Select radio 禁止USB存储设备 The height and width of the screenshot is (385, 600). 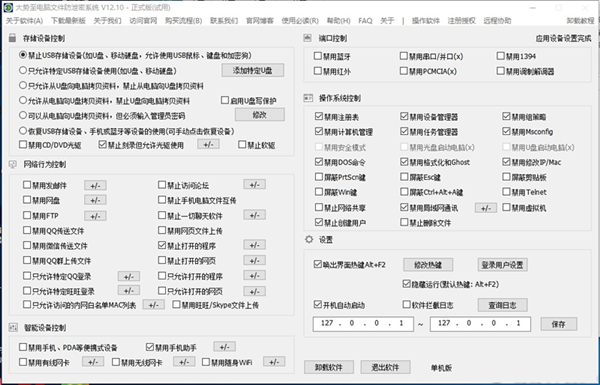point(23,55)
